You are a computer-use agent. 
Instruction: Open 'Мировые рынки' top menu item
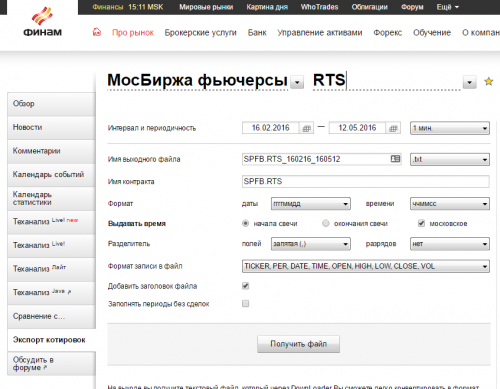click(206, 7)
